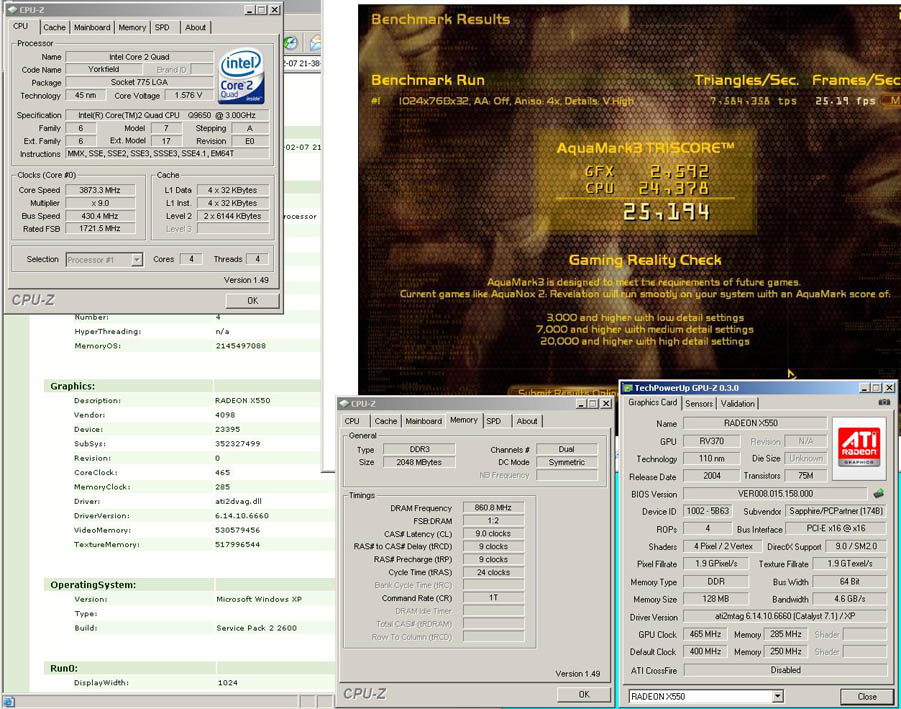The height and width of the screenshot is (709, 901).
Task: Click the GPU Clock value 465 MHz
Action: coord(705,634)
